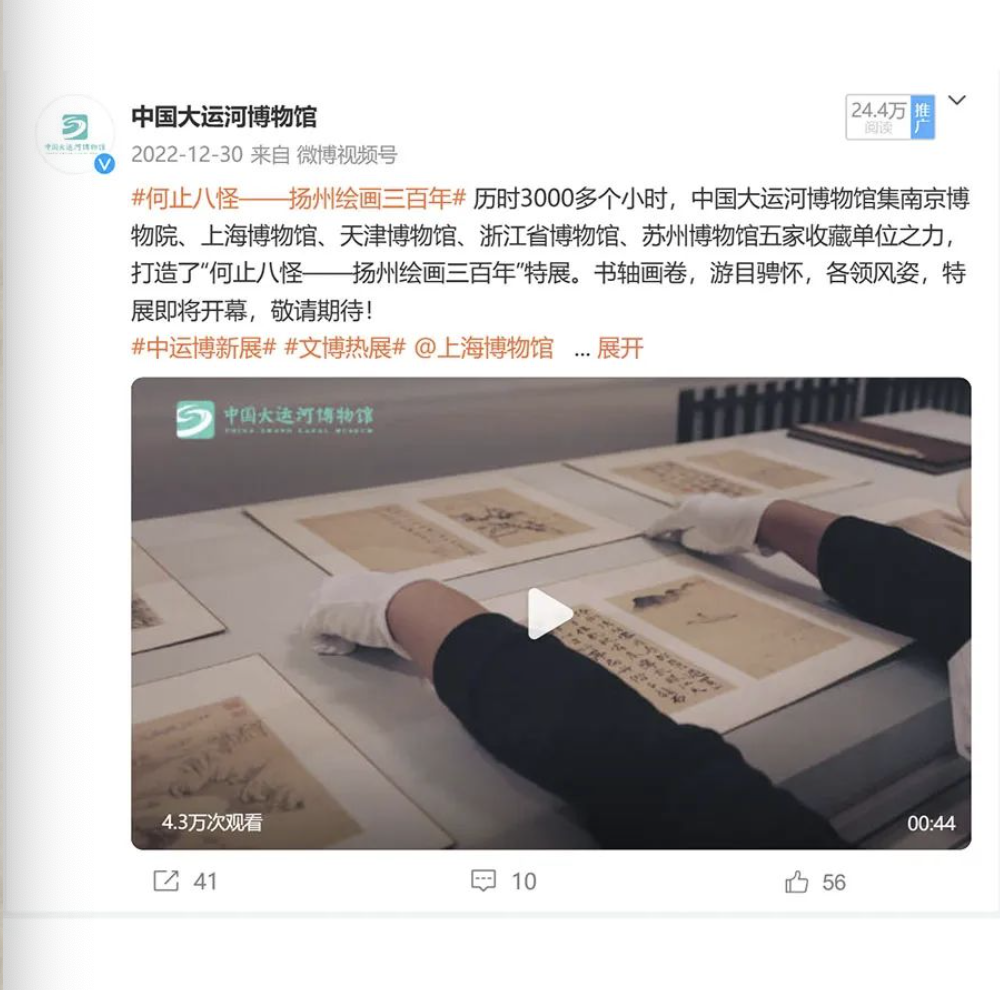Expand the post options chevron
The width and height of the screenshot is (1000, 990).
pos(957,100)
